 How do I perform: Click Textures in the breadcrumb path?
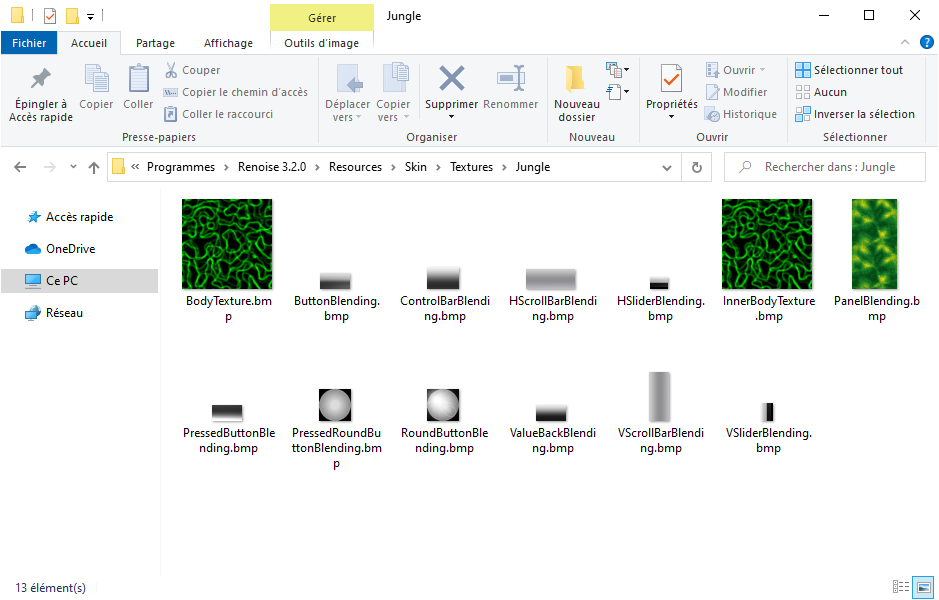[x=471, y=167]
